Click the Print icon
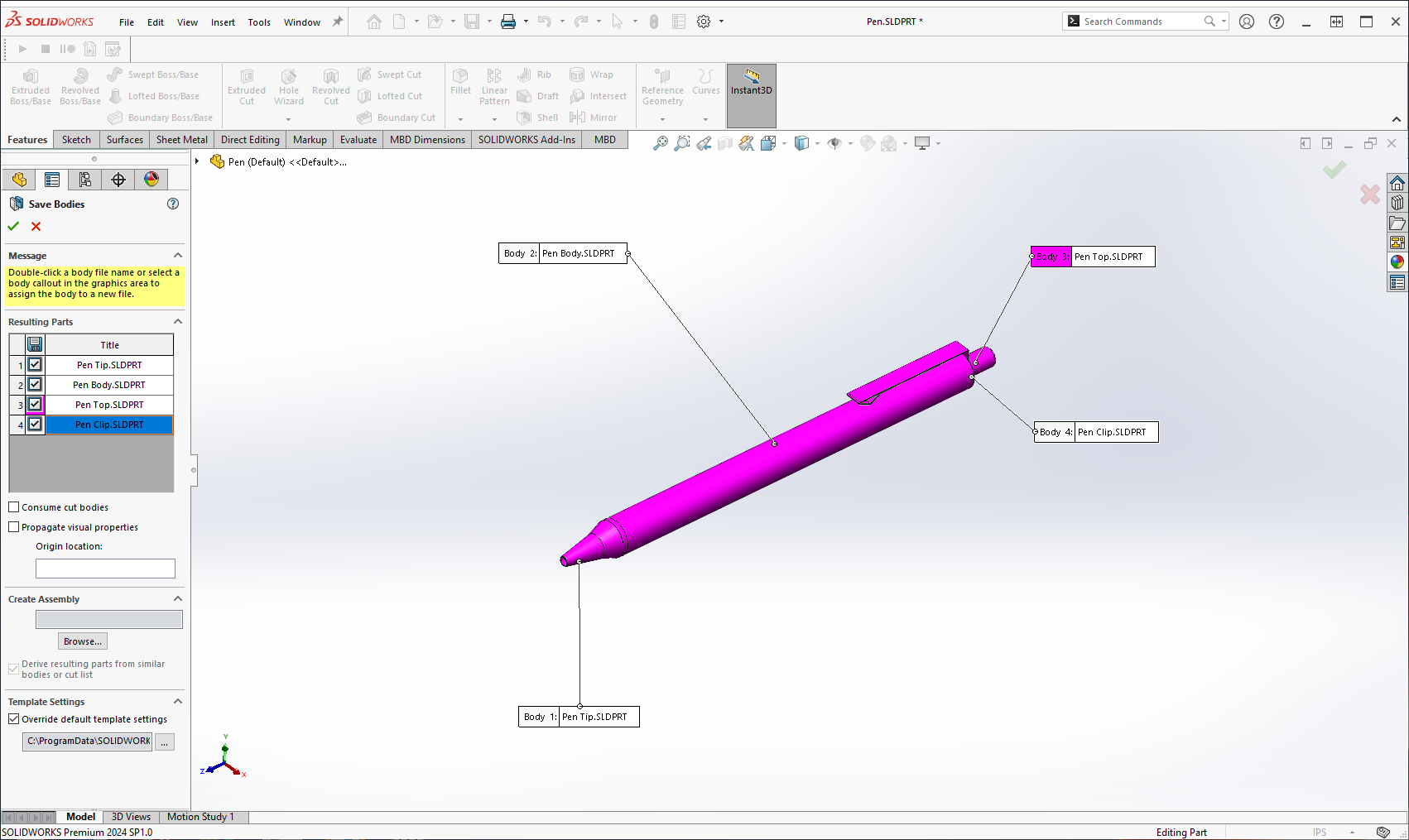The image size is (1409, 840). click(x=508, y=22)
